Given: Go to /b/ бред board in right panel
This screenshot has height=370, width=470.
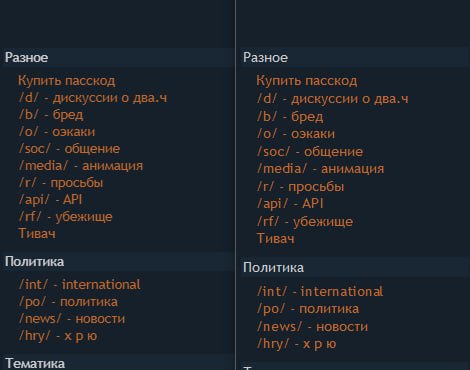Looking at the screenshot, I should (290, 117).
